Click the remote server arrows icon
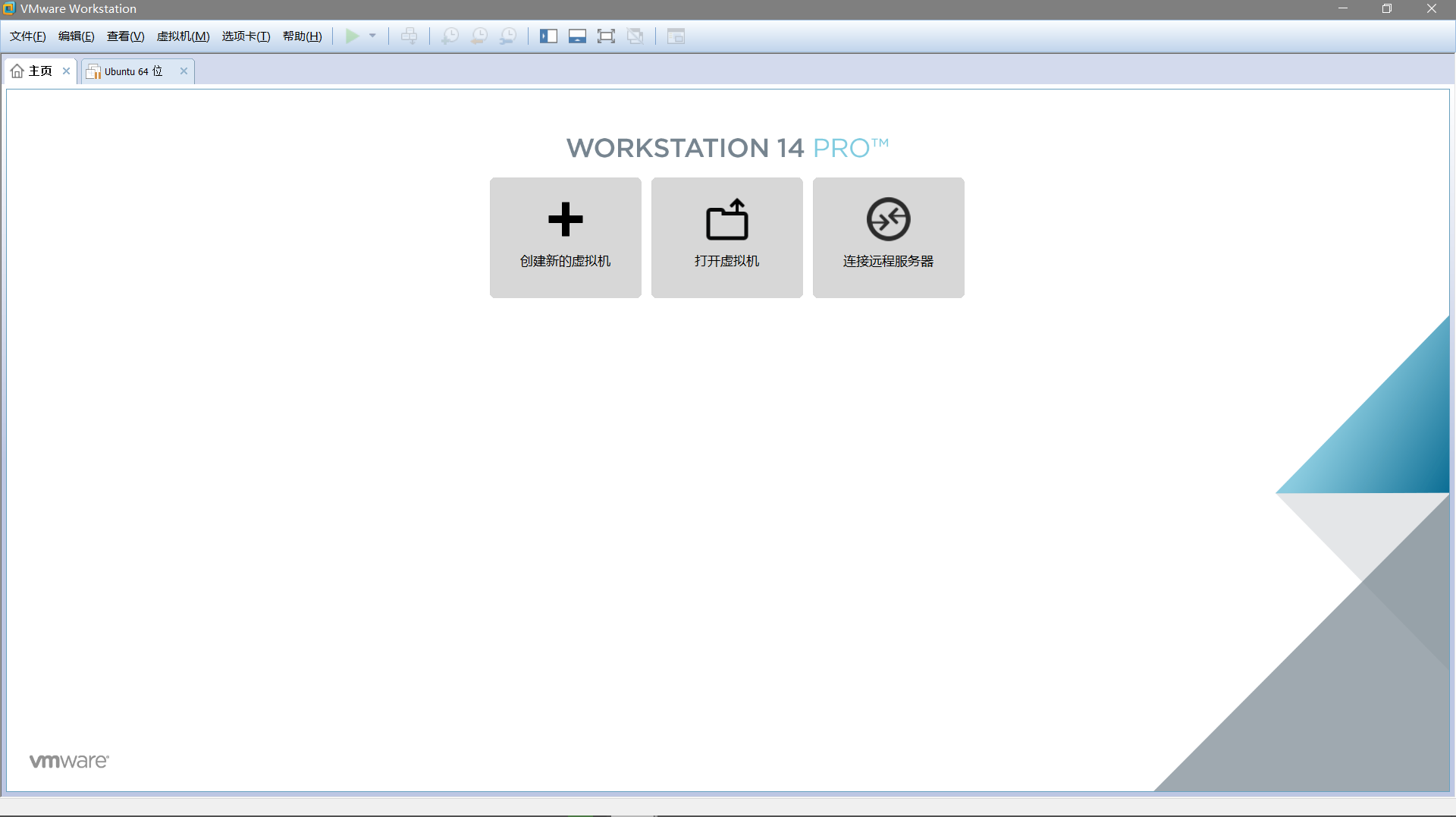Image resolution: width=1456 pixels, height=817 pixels. 888,219
